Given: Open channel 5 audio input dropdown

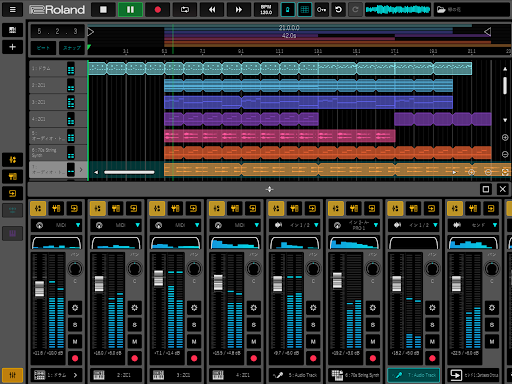Looking at the screenshot, I should click(x=294, y=225).
